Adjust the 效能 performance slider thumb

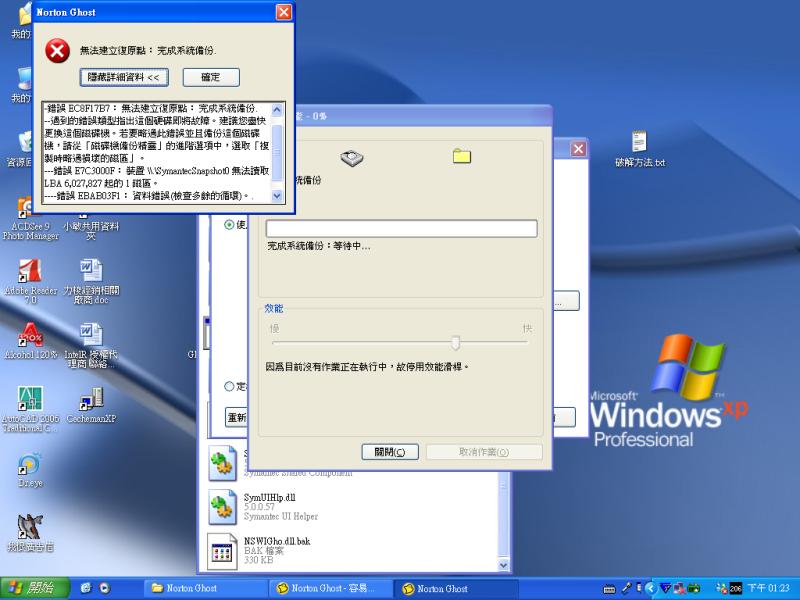456,343
